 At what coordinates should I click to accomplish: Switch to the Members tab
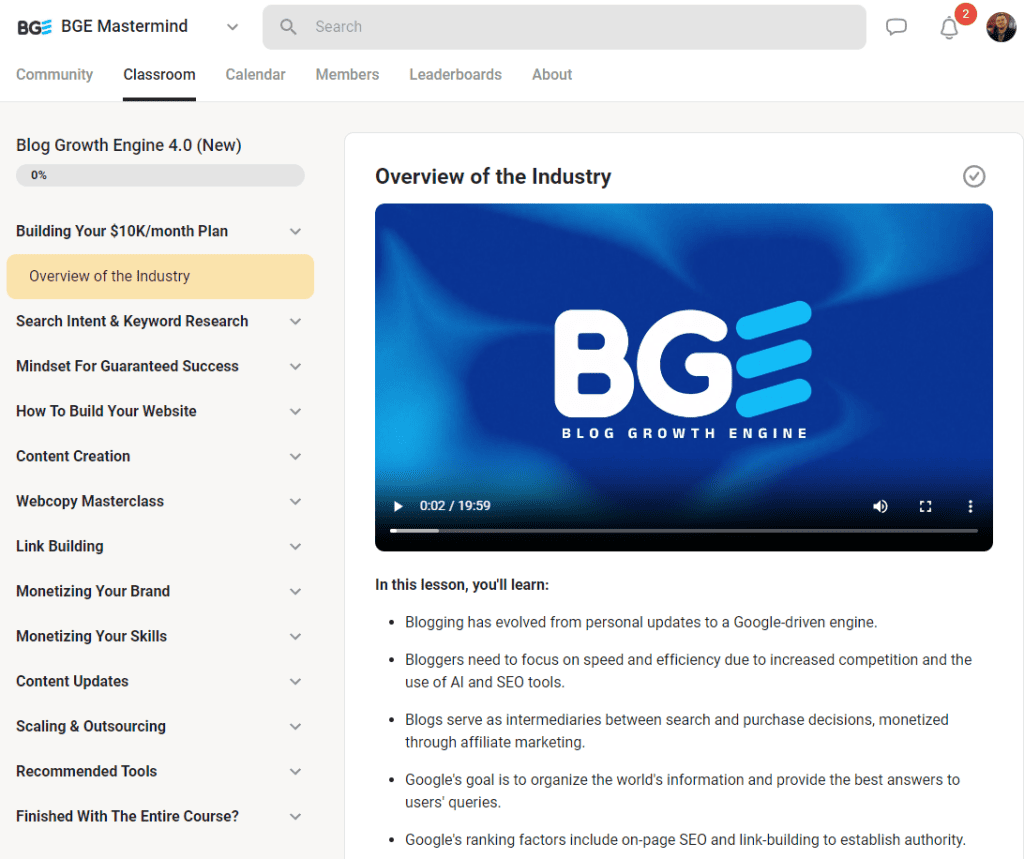point(347,74)
